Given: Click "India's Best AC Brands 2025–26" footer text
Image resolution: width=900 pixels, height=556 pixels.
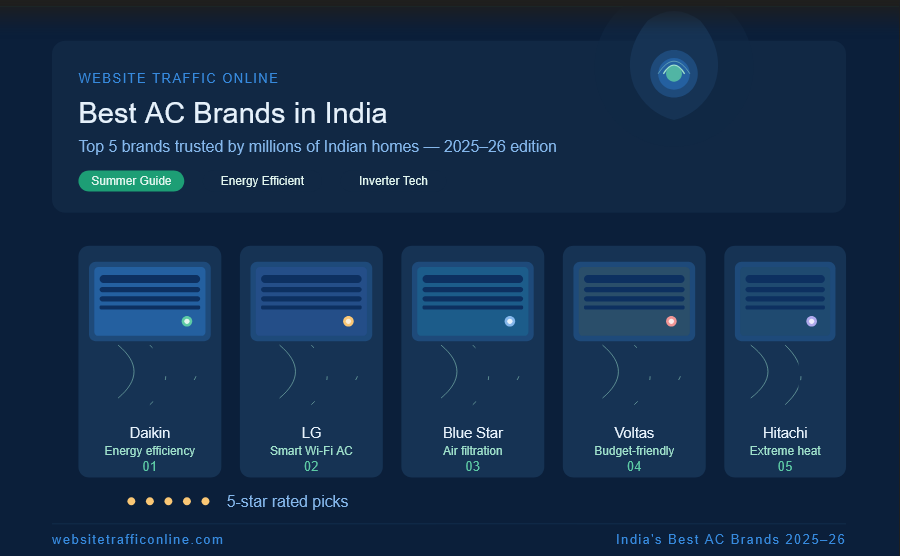Looking at the screenshot, I should pyautogui.click(x=731, y=540).
